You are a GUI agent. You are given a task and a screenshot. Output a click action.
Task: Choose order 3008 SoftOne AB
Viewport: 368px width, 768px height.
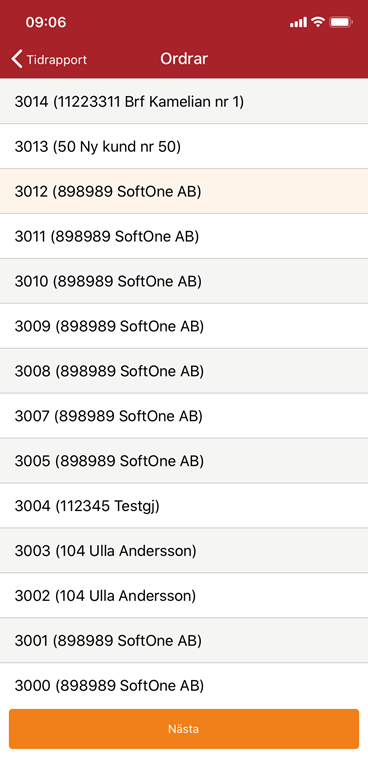coord(184,371)
